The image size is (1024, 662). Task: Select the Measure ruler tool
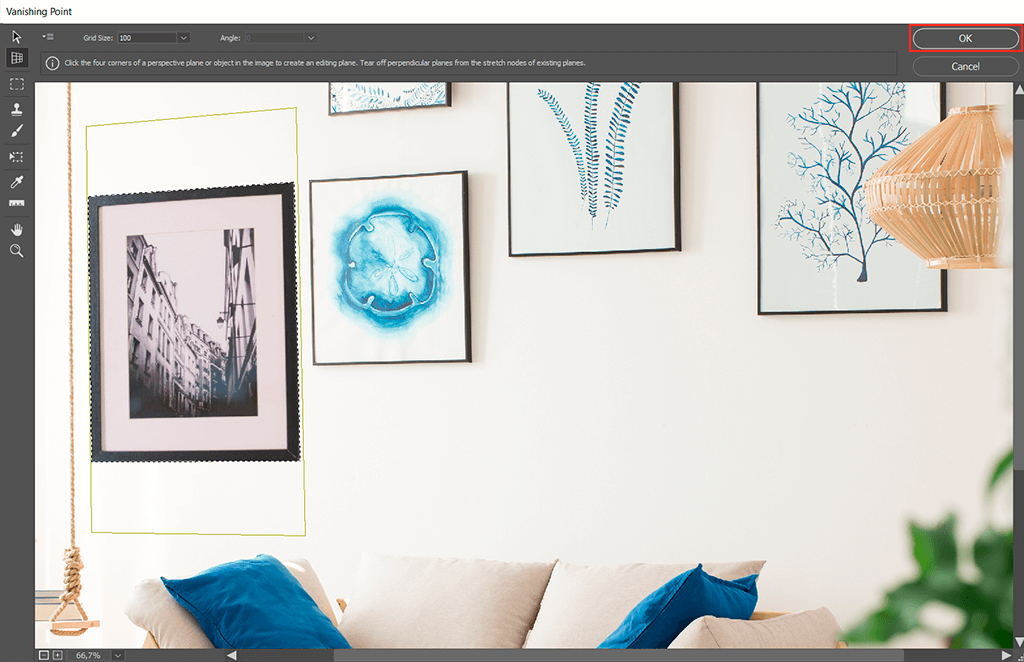[x=17, y=204]
